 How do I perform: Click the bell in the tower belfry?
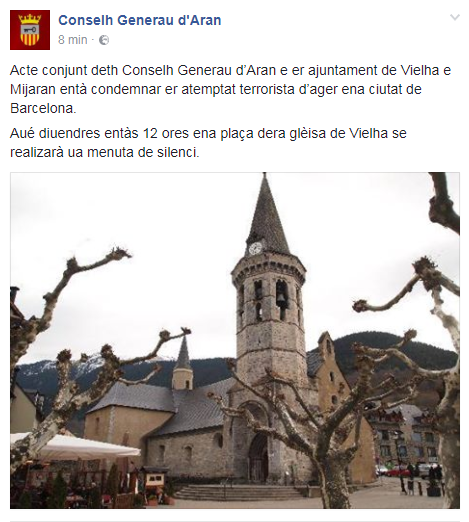(282, 297)
